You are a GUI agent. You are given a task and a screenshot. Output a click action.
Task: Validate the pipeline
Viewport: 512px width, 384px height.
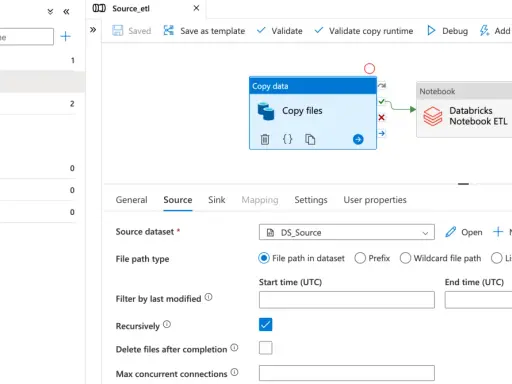pos(280,31)
